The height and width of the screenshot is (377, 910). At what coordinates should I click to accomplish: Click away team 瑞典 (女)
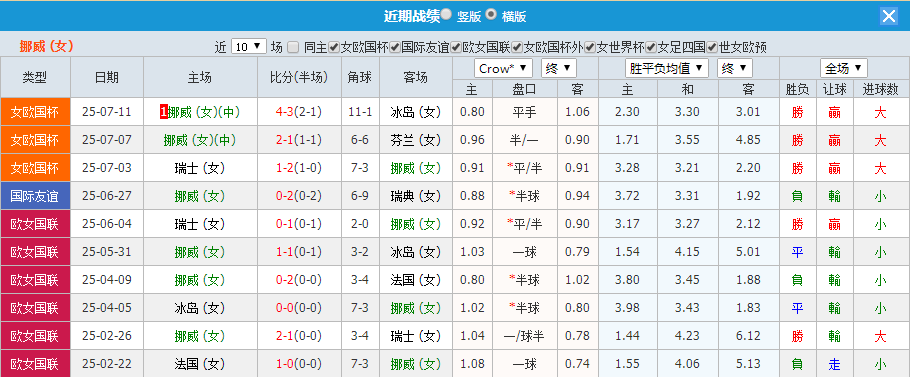(x=416, y=196)
